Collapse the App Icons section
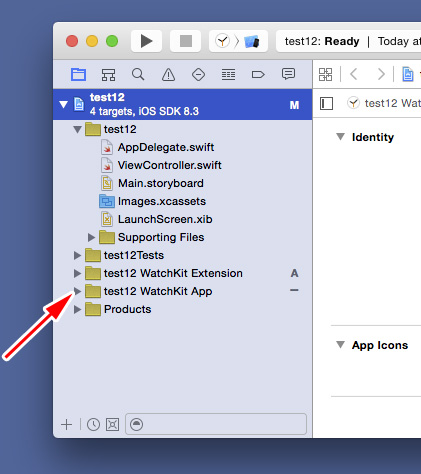This screenshot has height=474, width=421. point(340,345)
